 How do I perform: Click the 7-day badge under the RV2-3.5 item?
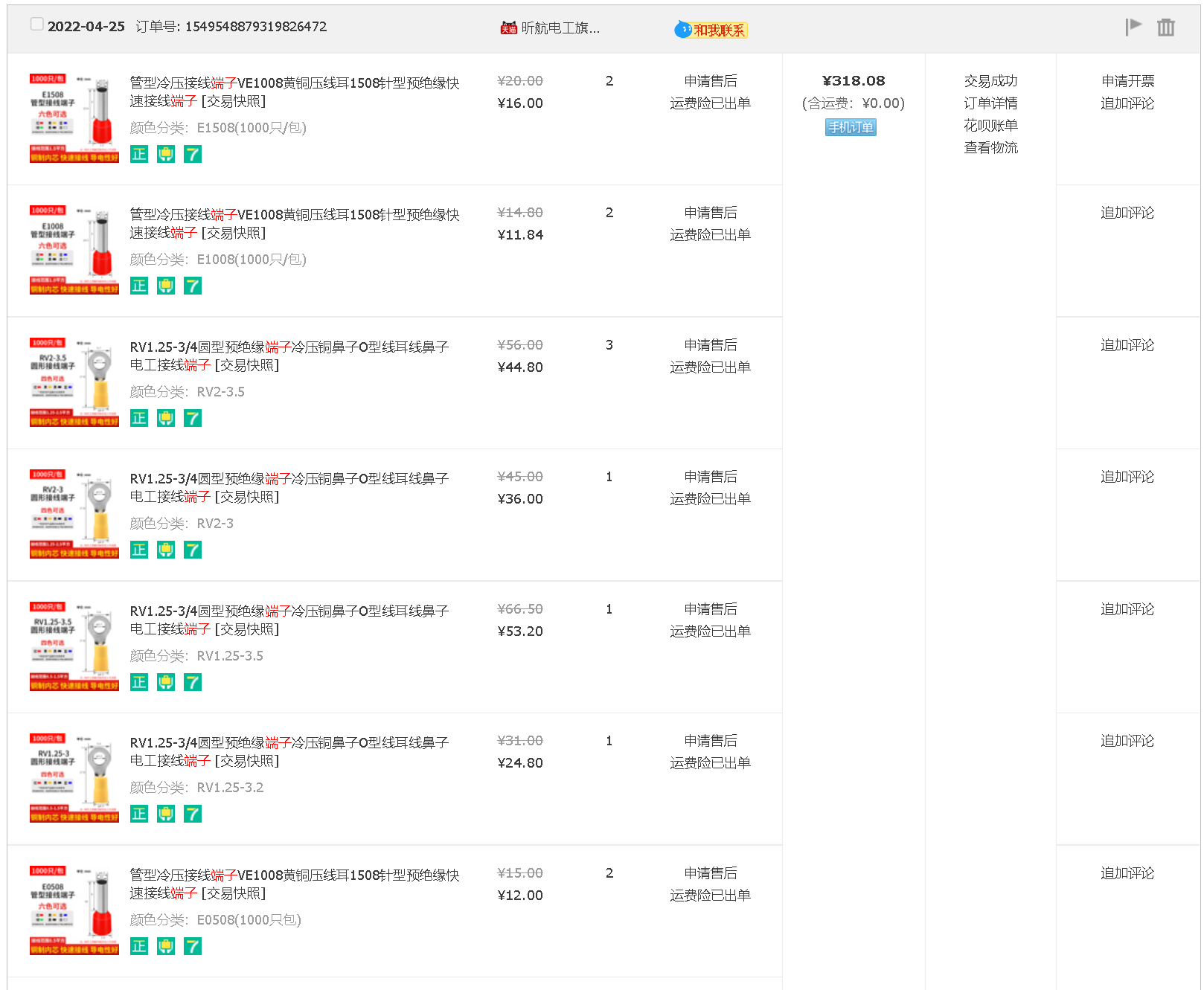pos(193,418)
